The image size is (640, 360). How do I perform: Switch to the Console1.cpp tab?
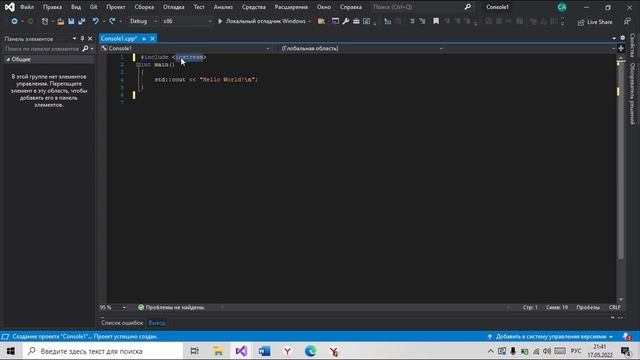[119, 38]
